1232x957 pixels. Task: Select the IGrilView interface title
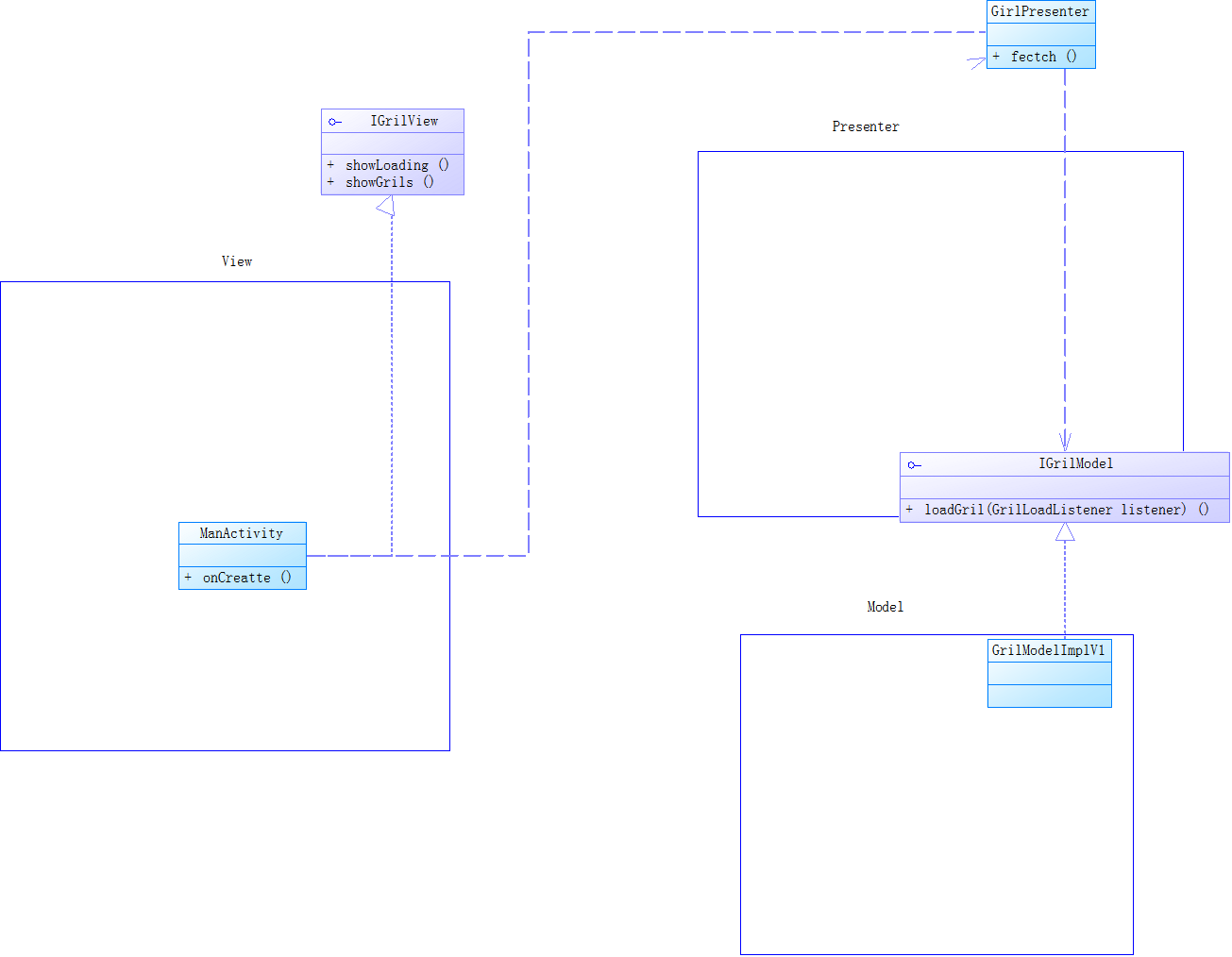coord(404,121)
